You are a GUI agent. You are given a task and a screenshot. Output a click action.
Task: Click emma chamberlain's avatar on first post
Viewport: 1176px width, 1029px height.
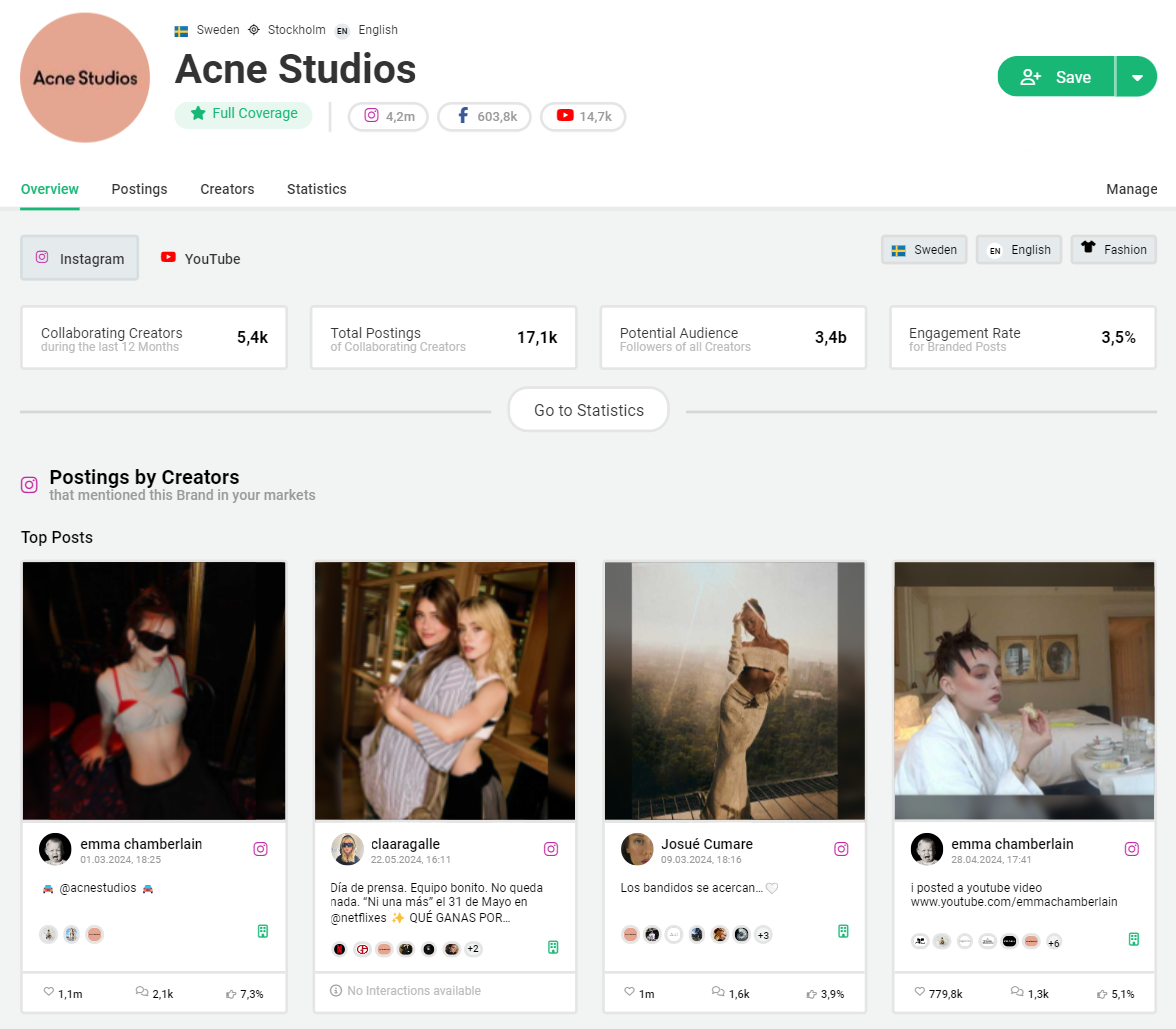[x=55, y=849]
